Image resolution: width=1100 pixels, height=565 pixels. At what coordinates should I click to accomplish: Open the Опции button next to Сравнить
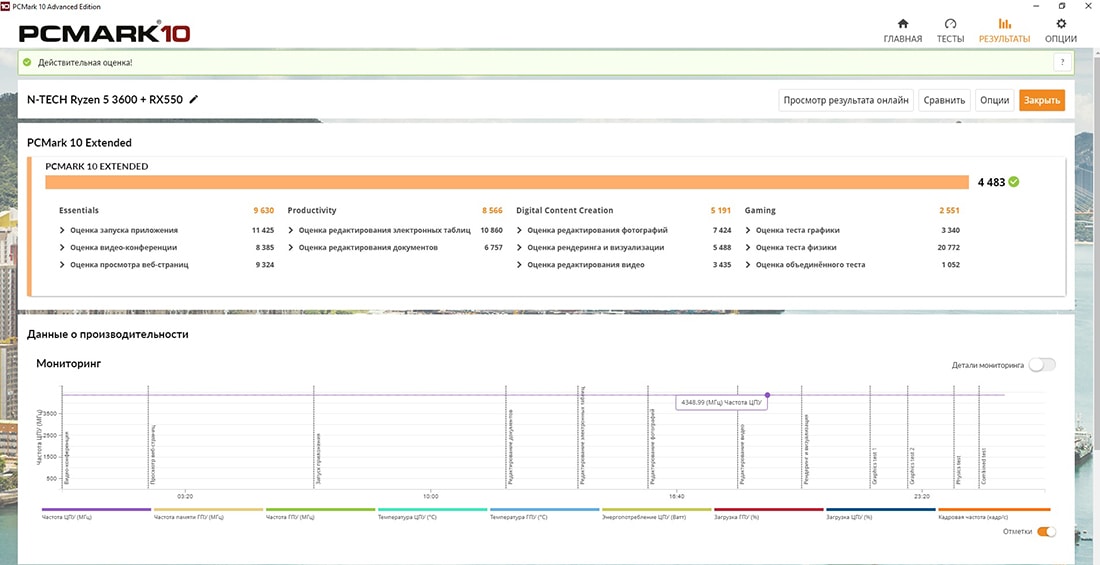coord(994,100)
